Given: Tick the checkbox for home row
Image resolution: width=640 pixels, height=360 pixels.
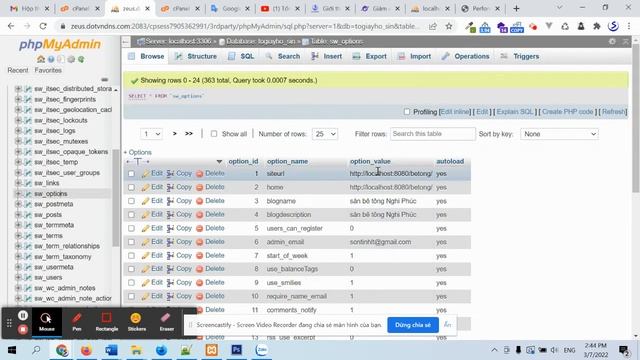Looking at the screenshot, I should click(x=131, y=187).
